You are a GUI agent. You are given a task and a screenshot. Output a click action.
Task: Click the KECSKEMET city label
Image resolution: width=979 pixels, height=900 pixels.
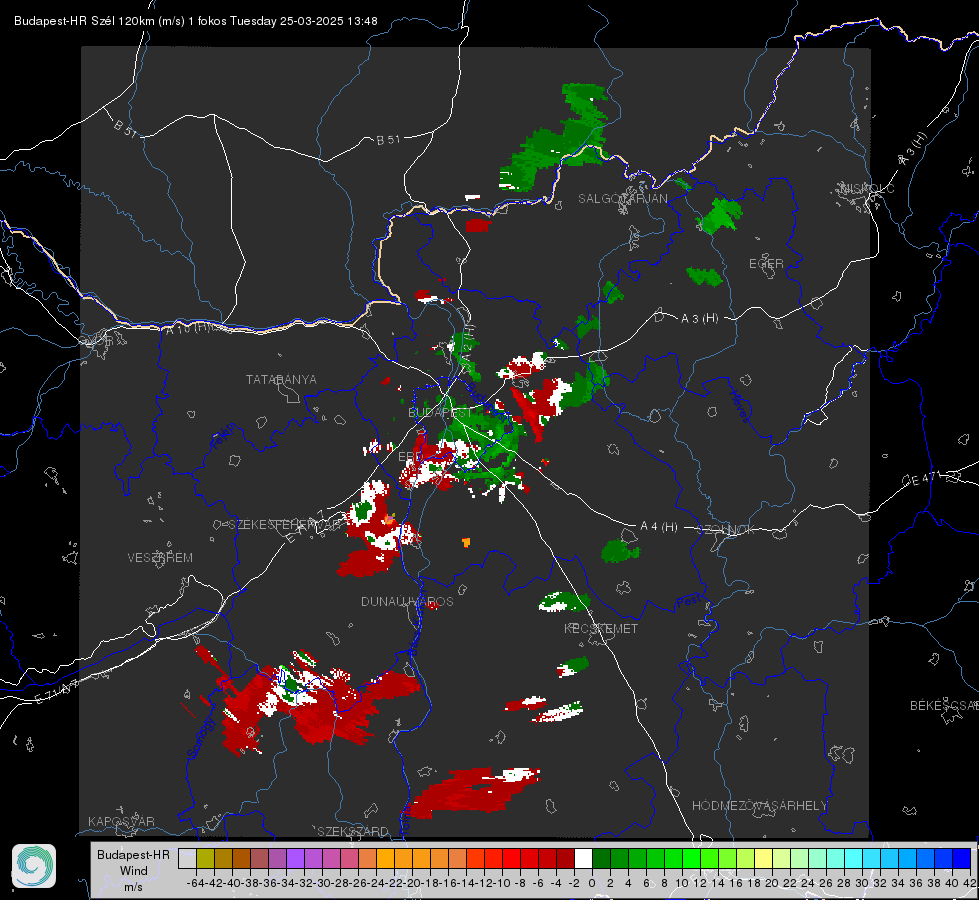point(601,628)
